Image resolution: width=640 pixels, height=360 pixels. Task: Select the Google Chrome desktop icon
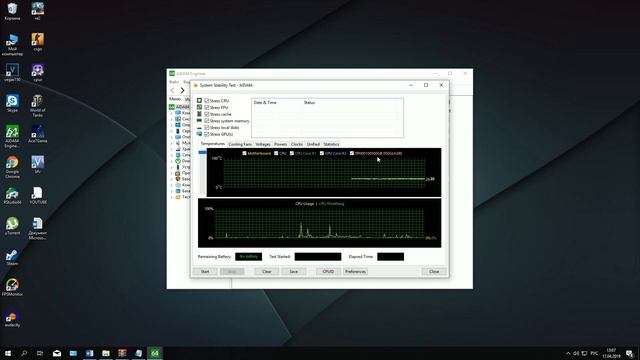click(x=12, y=167)
